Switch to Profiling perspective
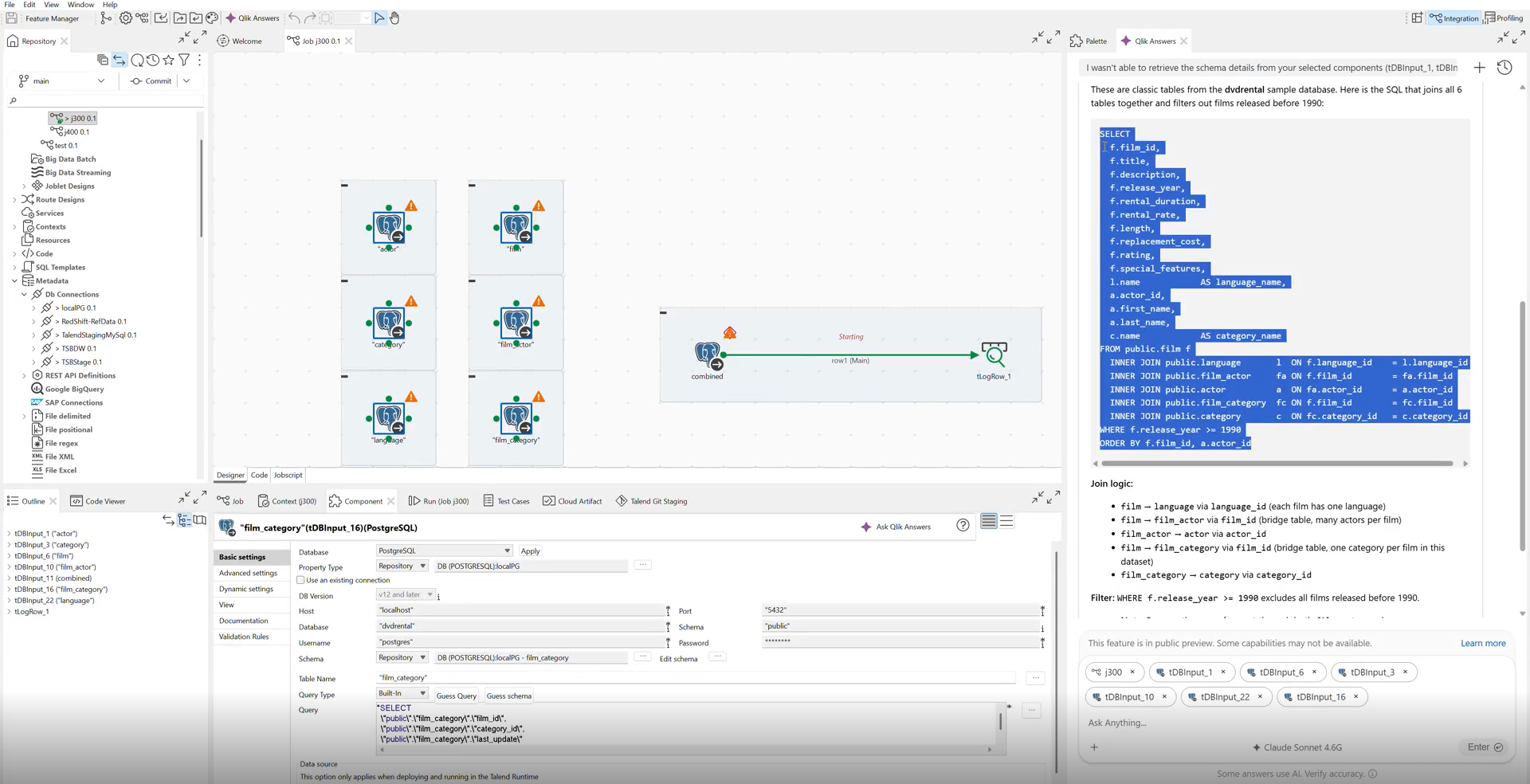This screenshot has width=1530, height=784. click(x=1503, y=18)
